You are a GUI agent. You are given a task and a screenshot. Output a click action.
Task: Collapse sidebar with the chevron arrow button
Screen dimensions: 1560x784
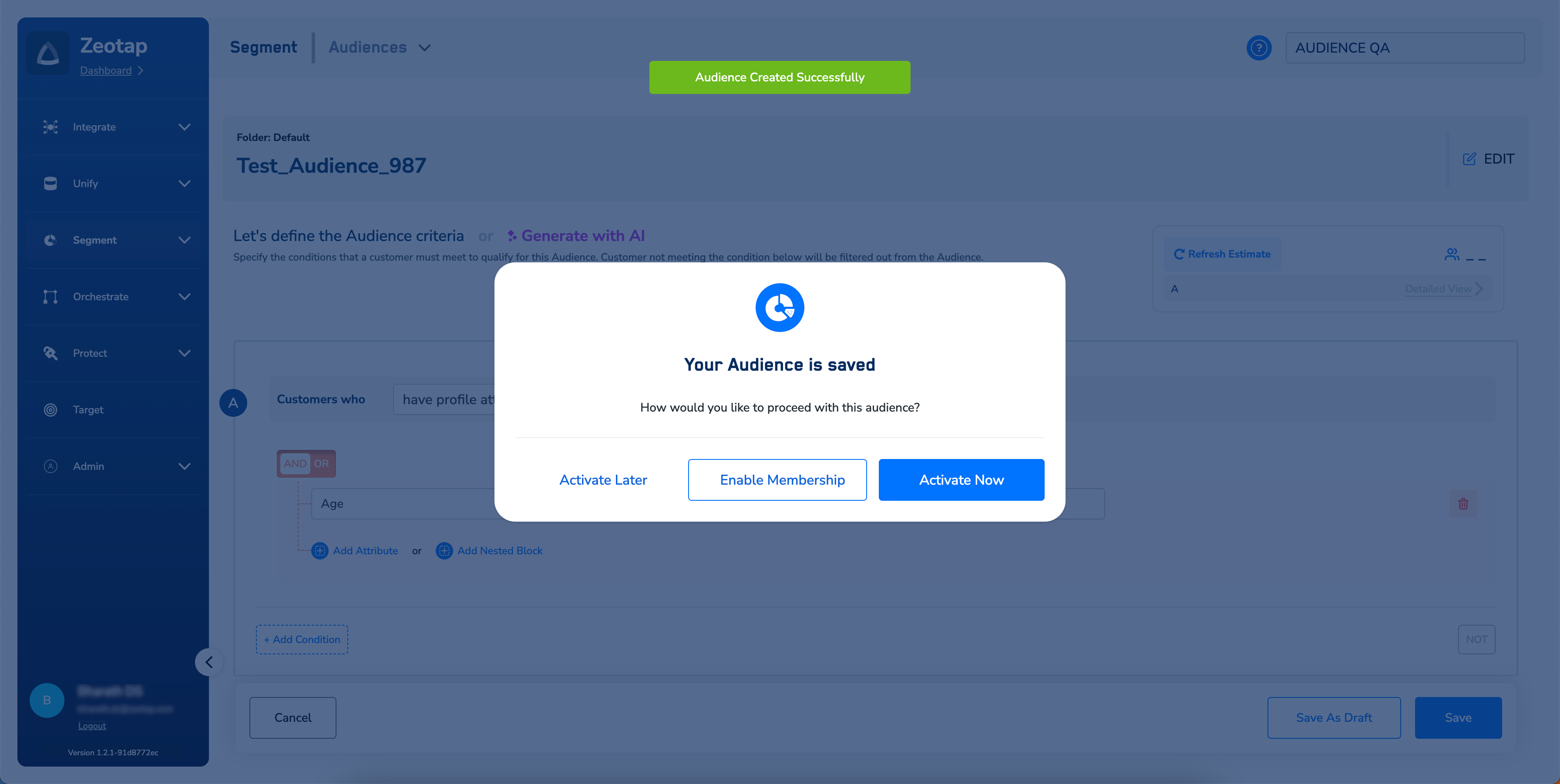(209, 662)
